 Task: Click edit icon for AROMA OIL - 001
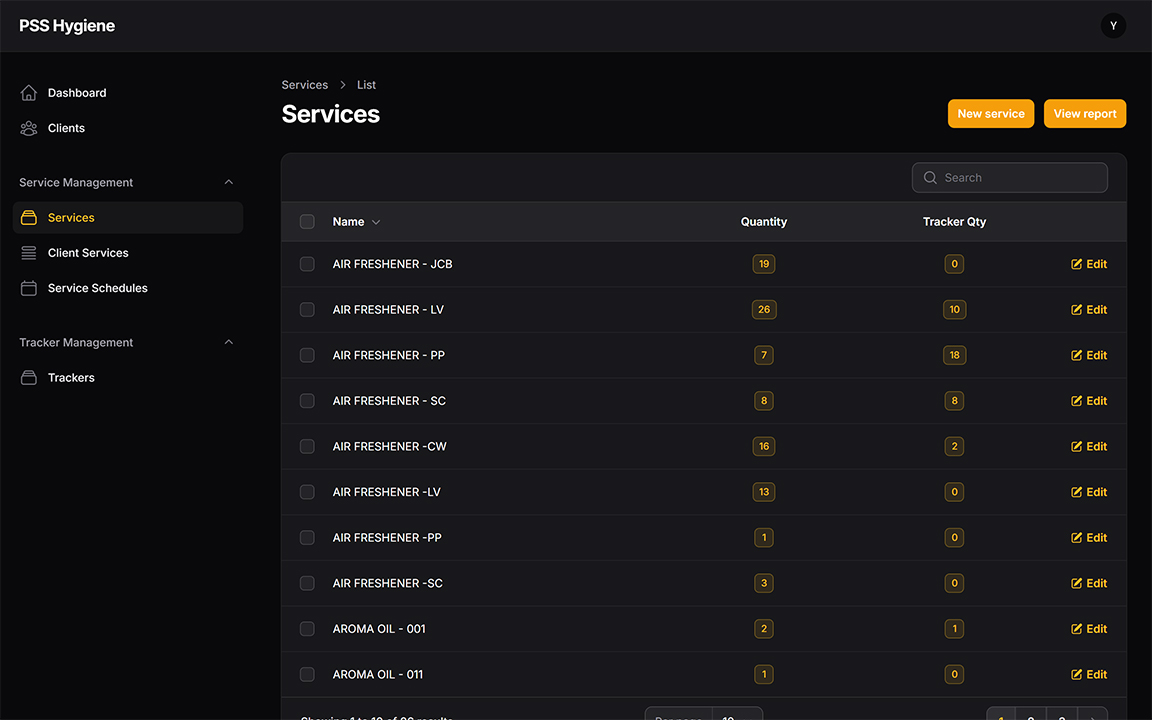click(x=1077, y=629)
